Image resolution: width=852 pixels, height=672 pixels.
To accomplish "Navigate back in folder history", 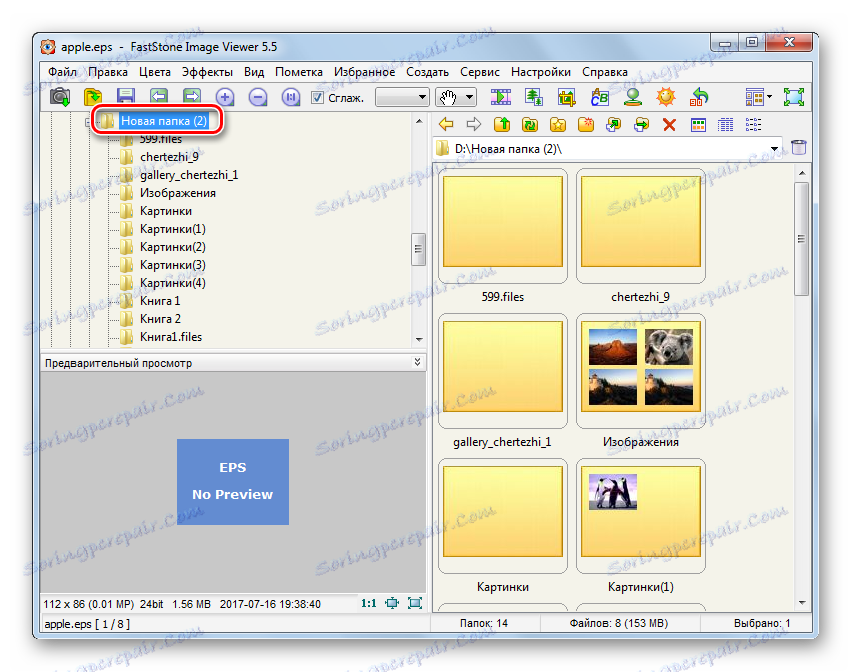I will pos(446,125).
